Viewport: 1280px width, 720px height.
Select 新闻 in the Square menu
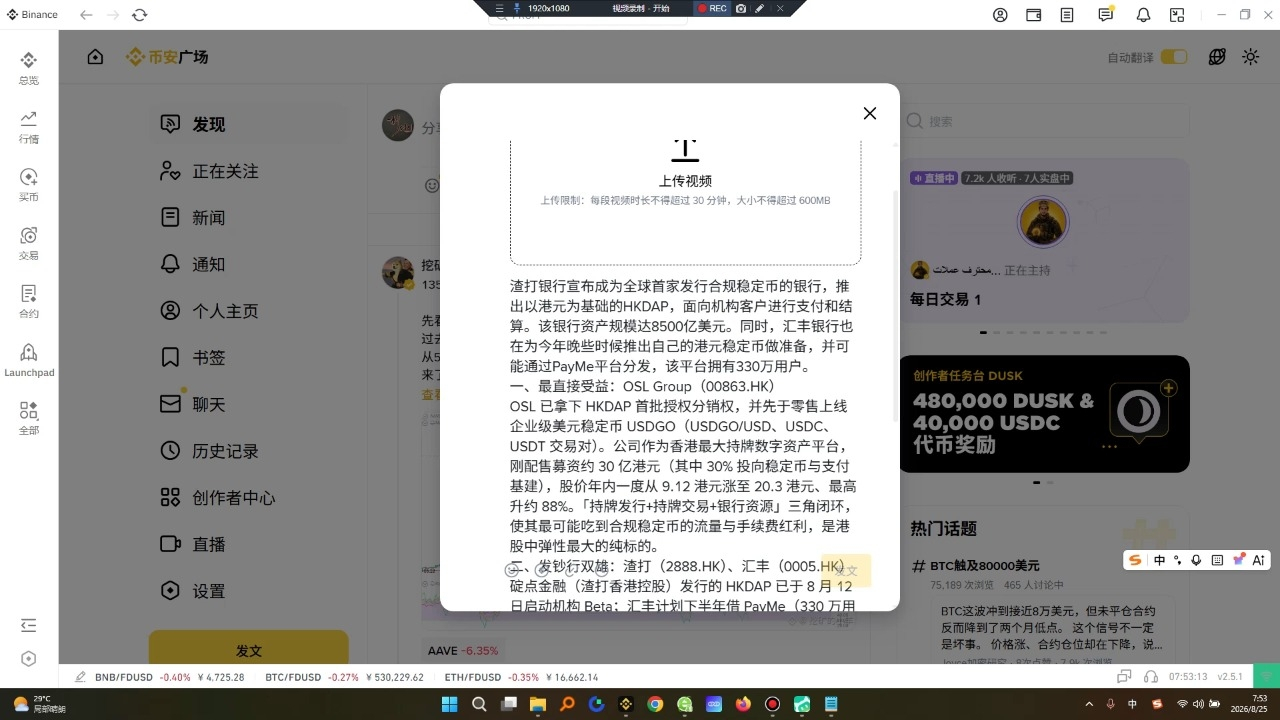point(249,217)
